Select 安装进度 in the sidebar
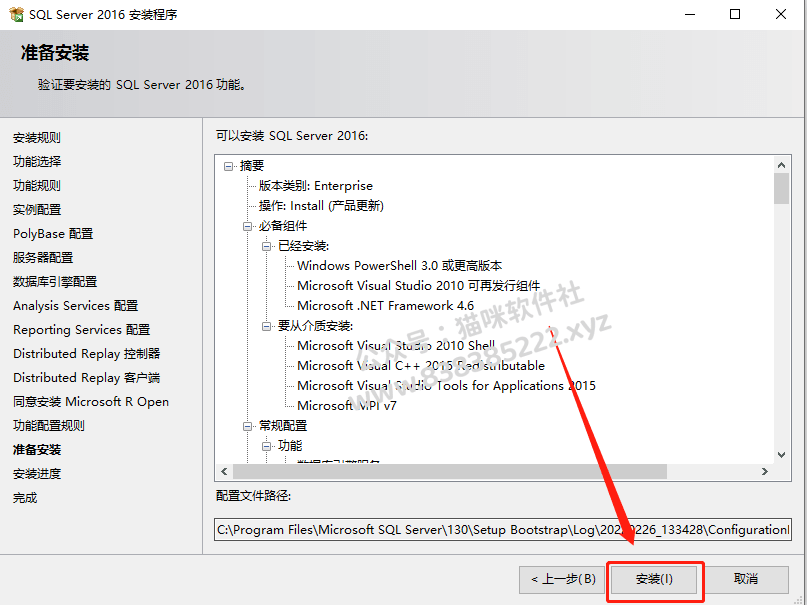Screen dimensions: 807x605 pos(37,474)
